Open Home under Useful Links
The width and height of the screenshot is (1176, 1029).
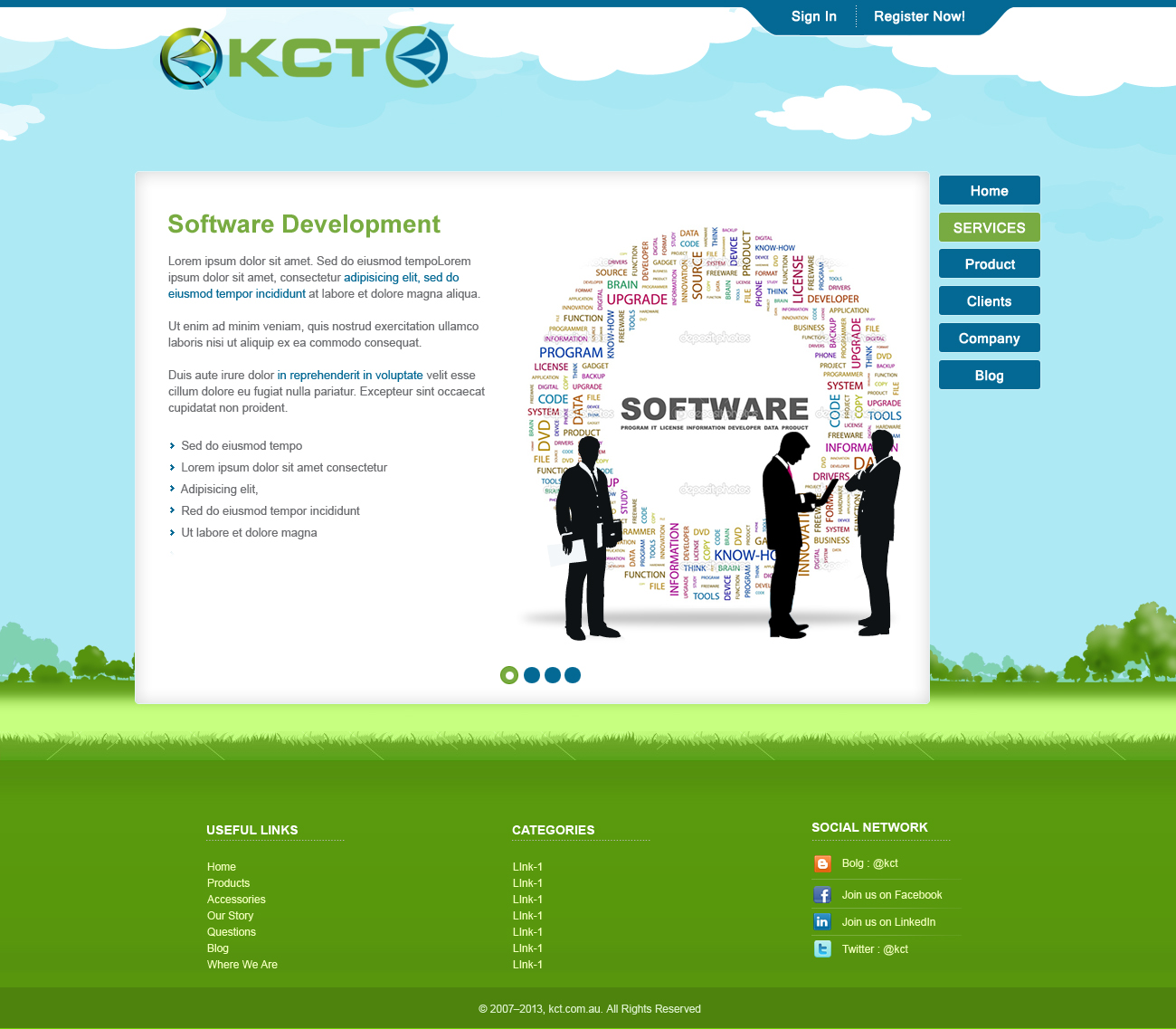click(222, 867)
